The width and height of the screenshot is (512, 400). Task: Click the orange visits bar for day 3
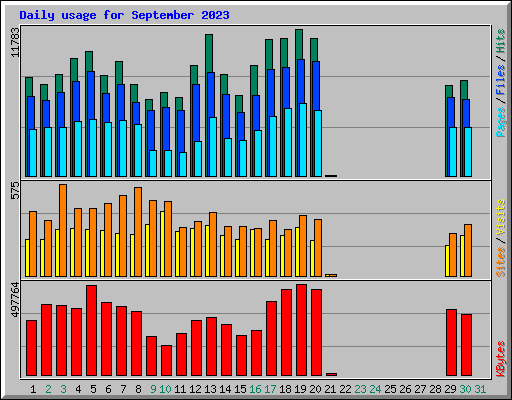(x=63, y=230)
